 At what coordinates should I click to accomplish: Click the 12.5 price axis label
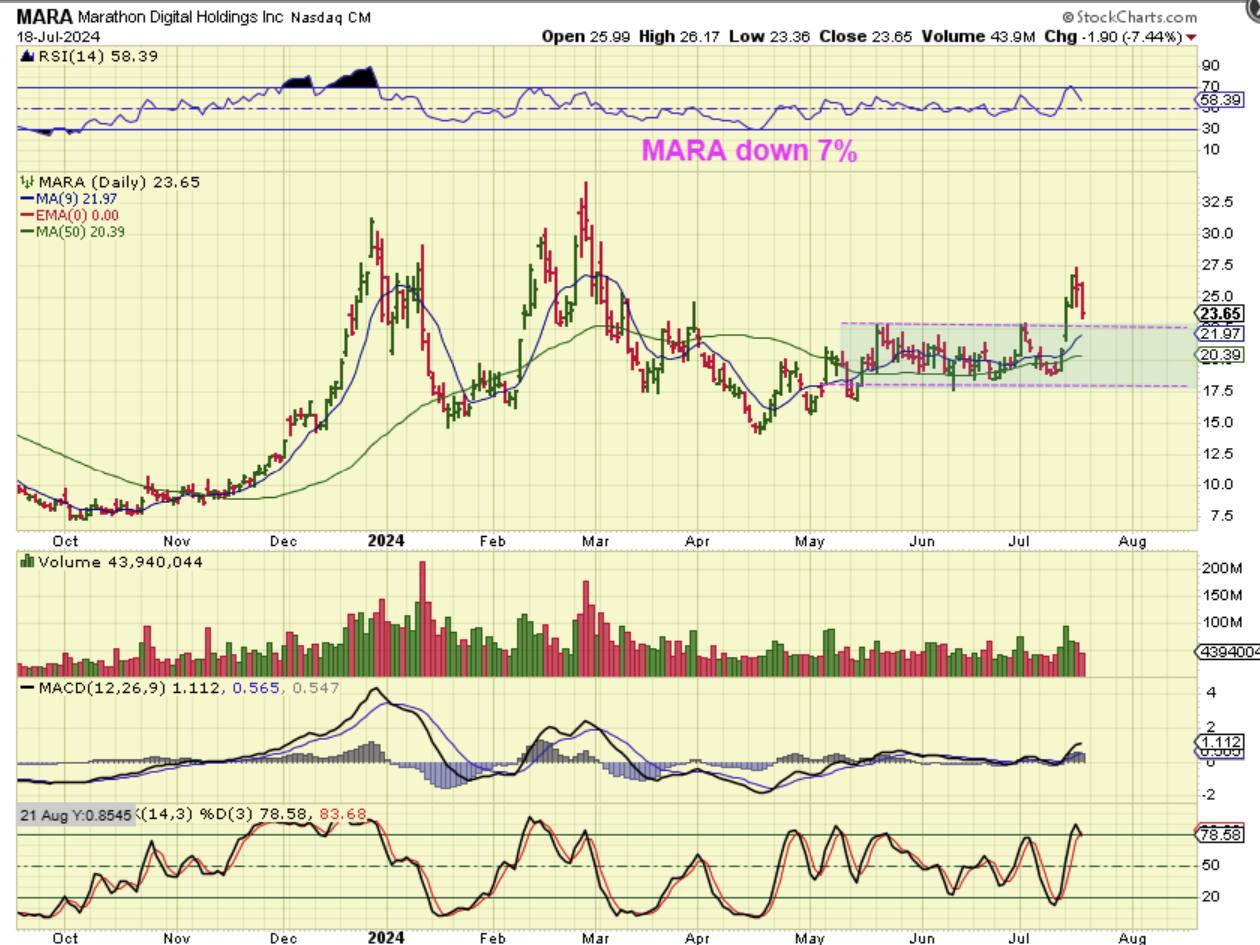1216,453
